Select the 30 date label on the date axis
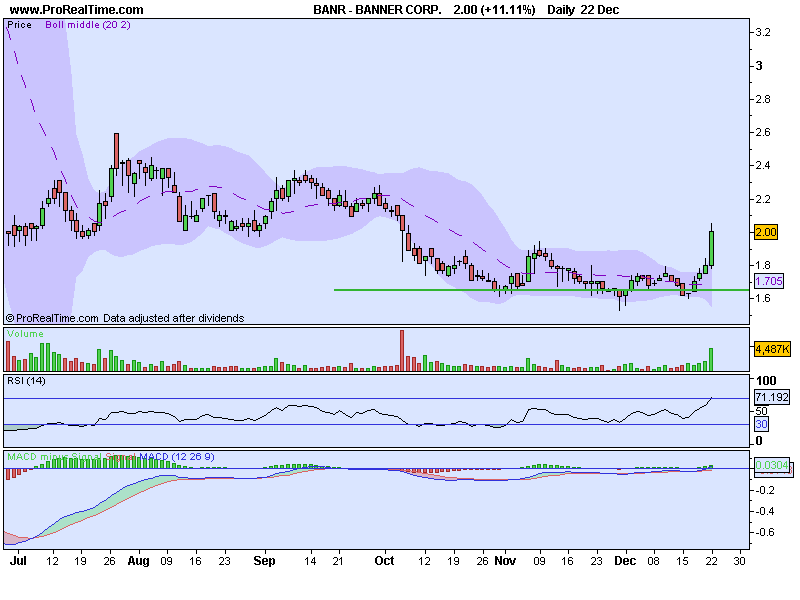 [x=739, y=561]
